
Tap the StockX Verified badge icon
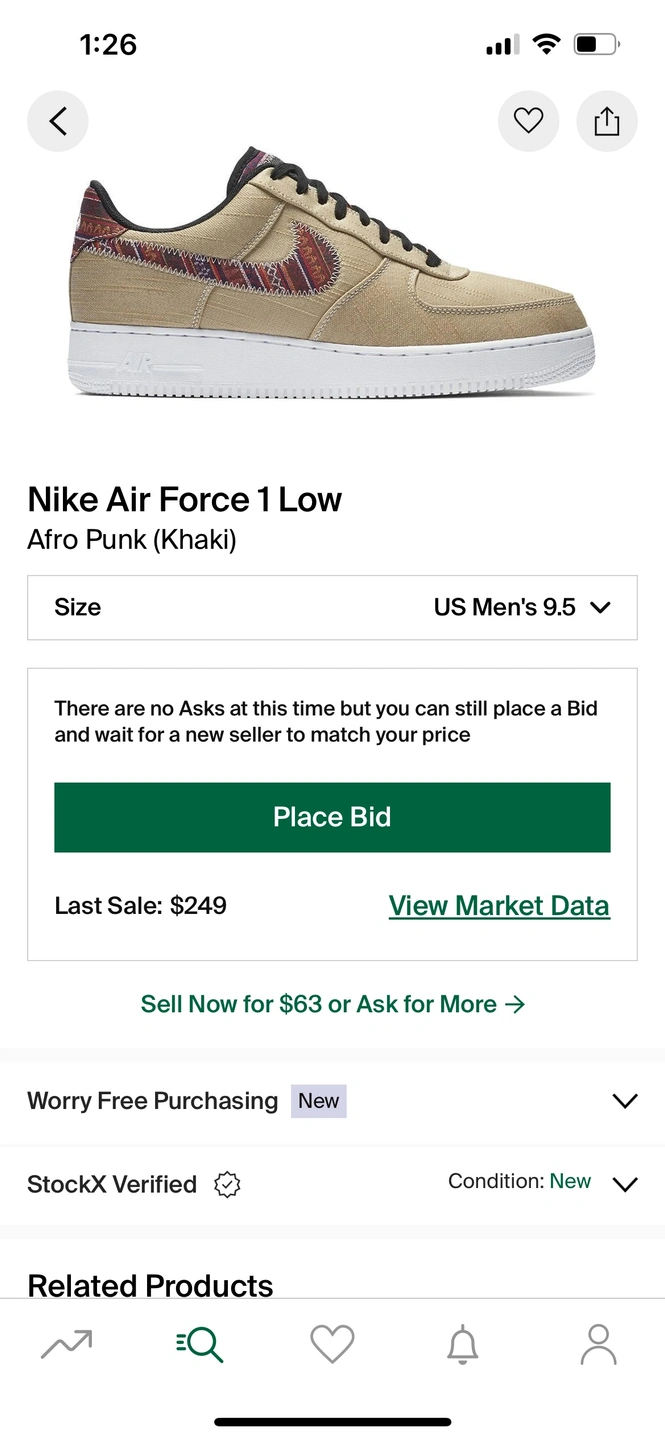228,1185
